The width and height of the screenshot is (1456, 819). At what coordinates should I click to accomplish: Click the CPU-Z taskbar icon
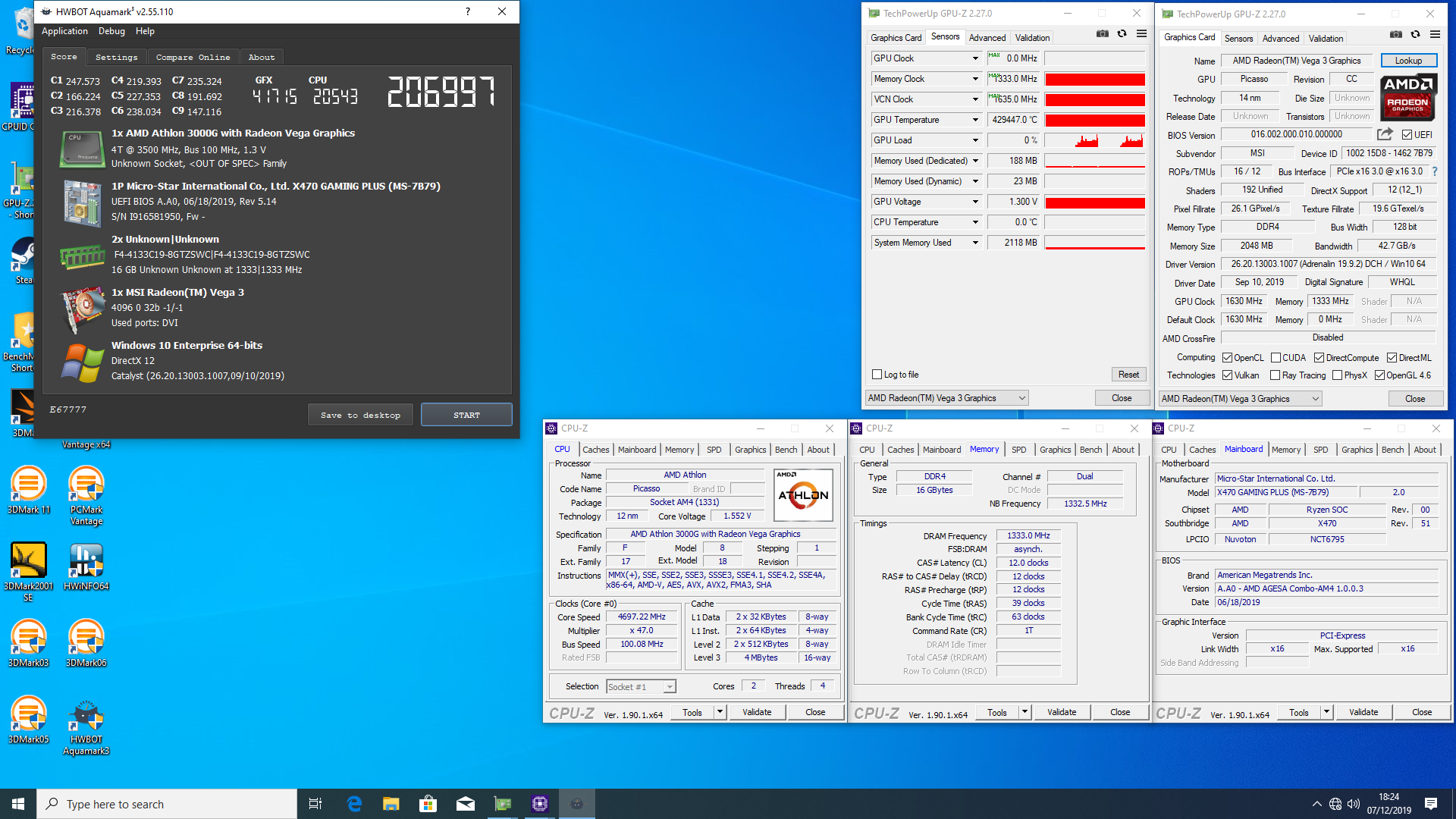(540, 804)
